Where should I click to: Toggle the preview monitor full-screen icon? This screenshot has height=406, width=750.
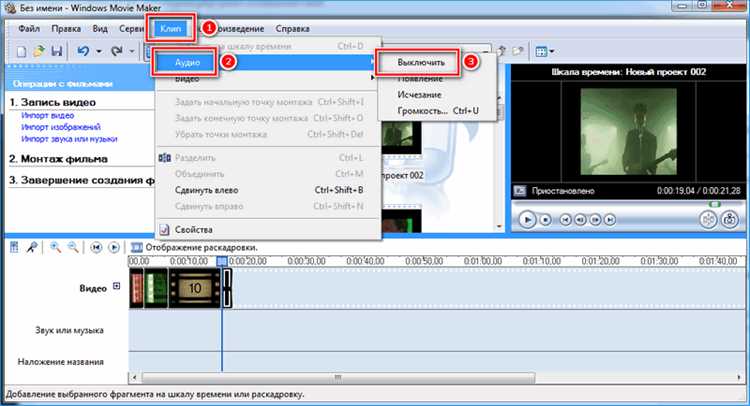click(x=519, y=191)
